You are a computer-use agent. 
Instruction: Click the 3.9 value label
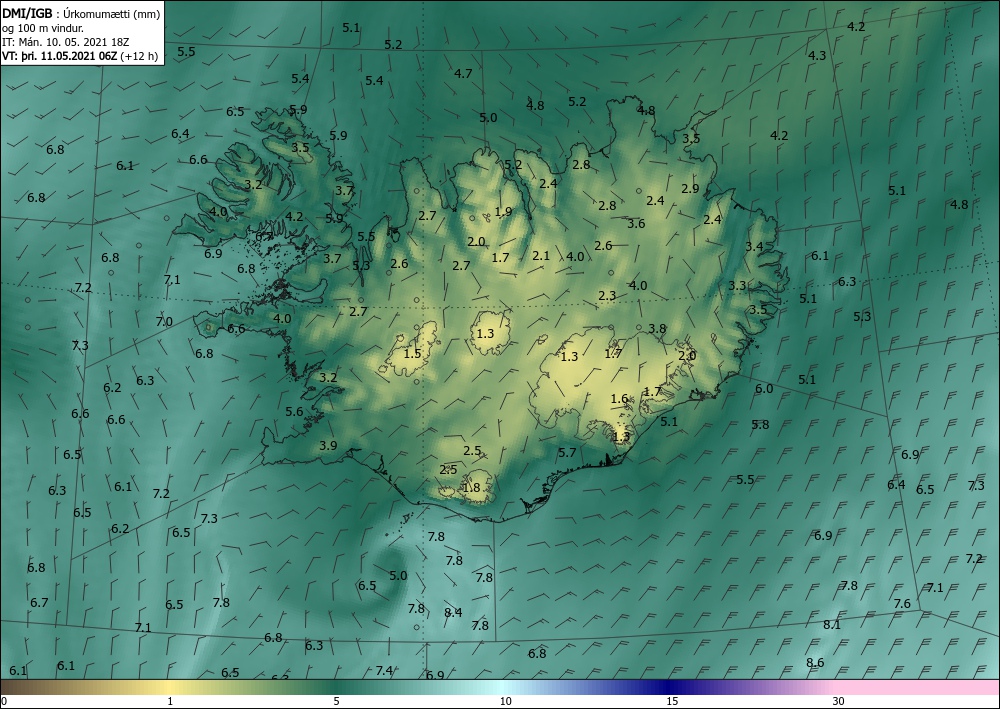328,446
